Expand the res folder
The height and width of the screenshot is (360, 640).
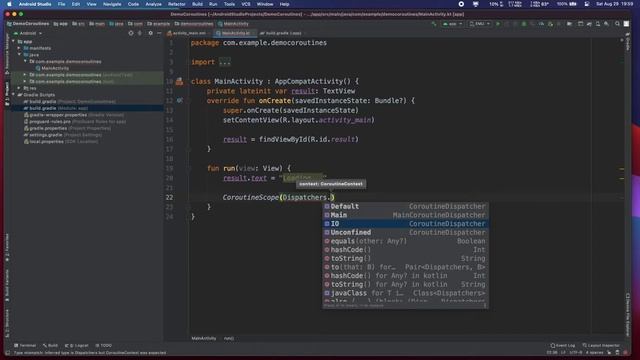pyautogui.click(x=19, y=88)
